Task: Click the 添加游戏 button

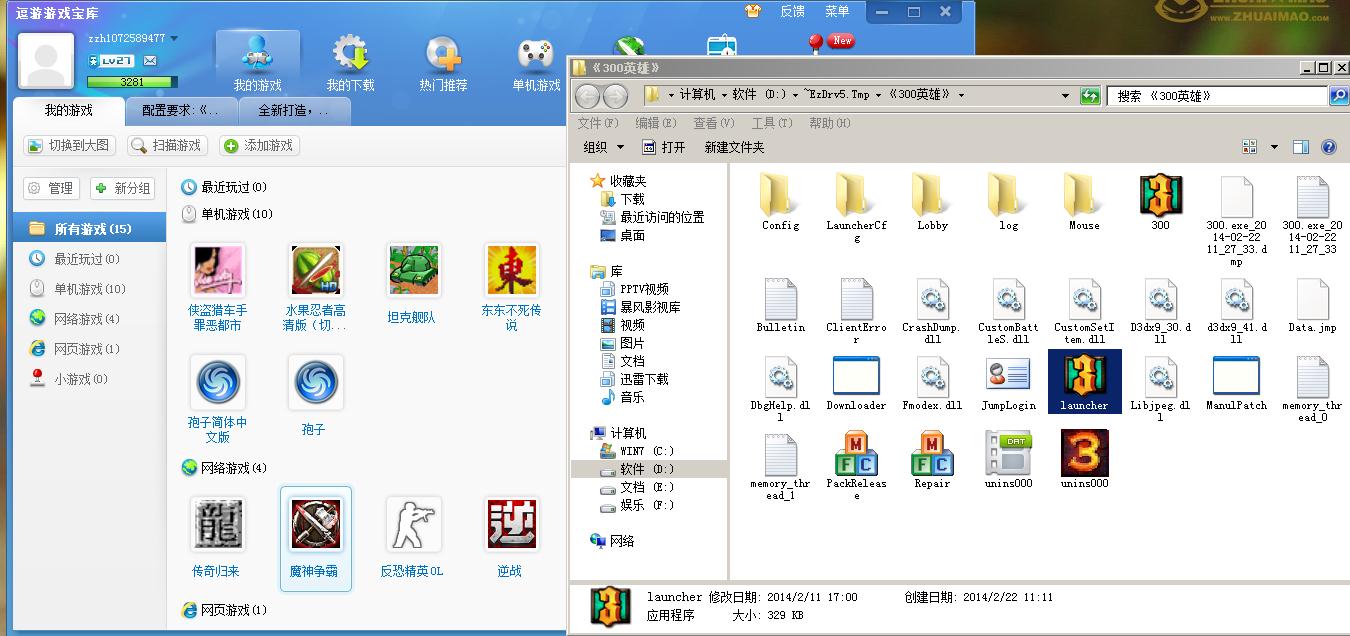Action: (x=259, y=146)
